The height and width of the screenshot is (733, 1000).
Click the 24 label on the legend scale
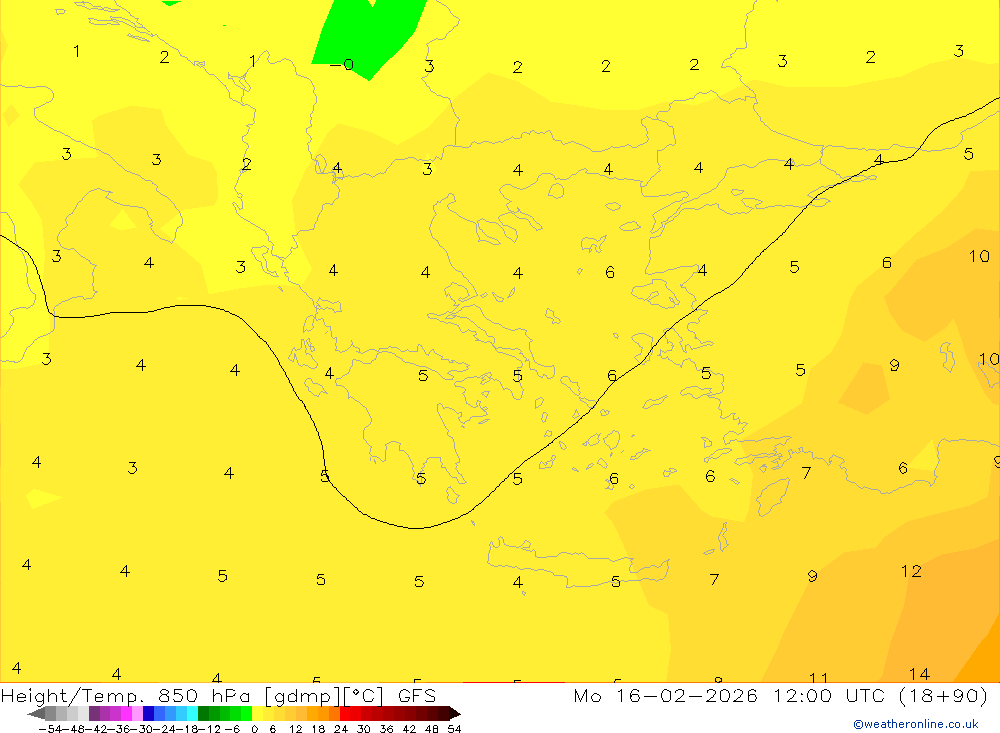(x=341, y=729)
